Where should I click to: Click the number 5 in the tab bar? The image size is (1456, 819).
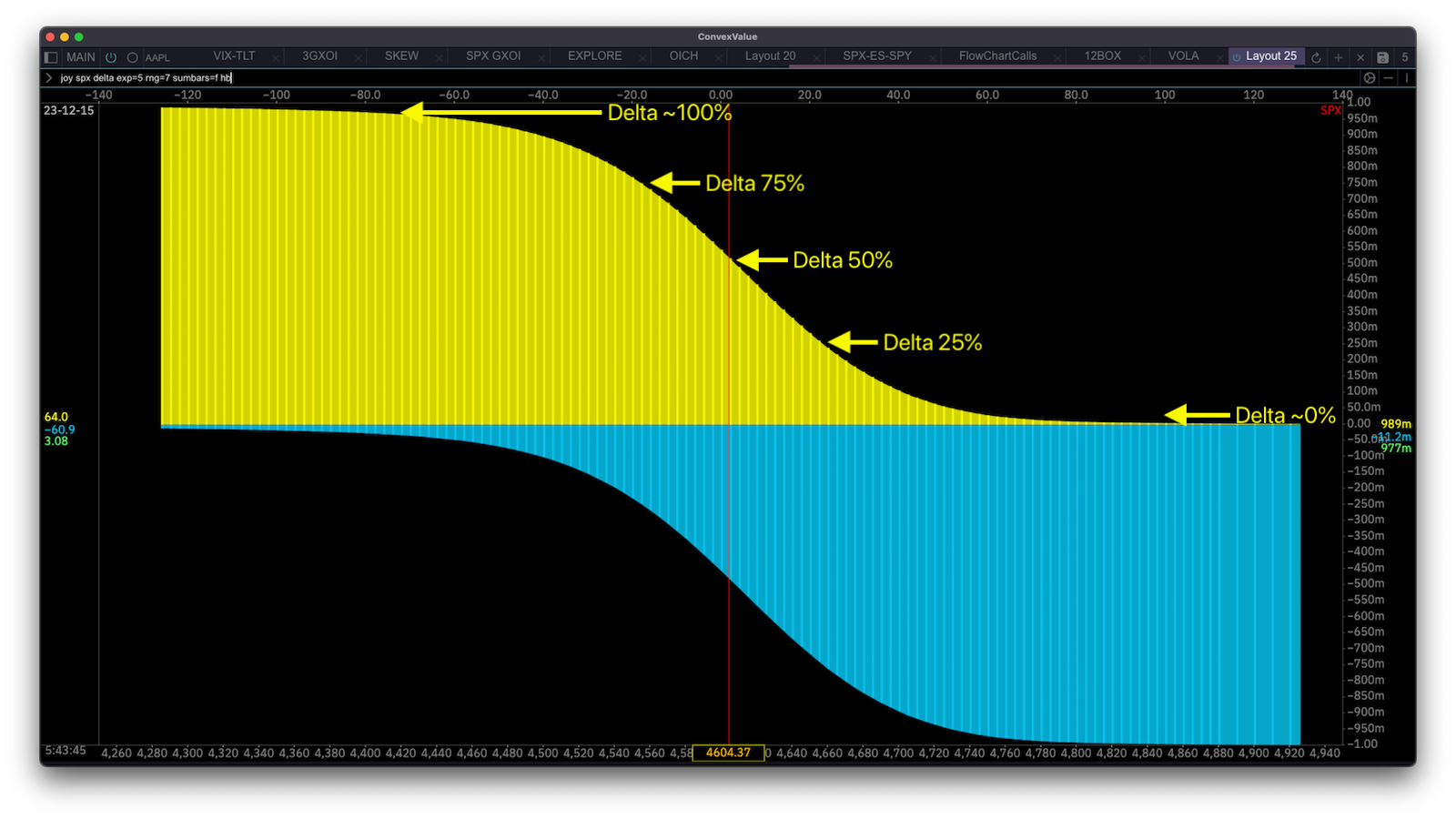click(x=1405, y=56)
